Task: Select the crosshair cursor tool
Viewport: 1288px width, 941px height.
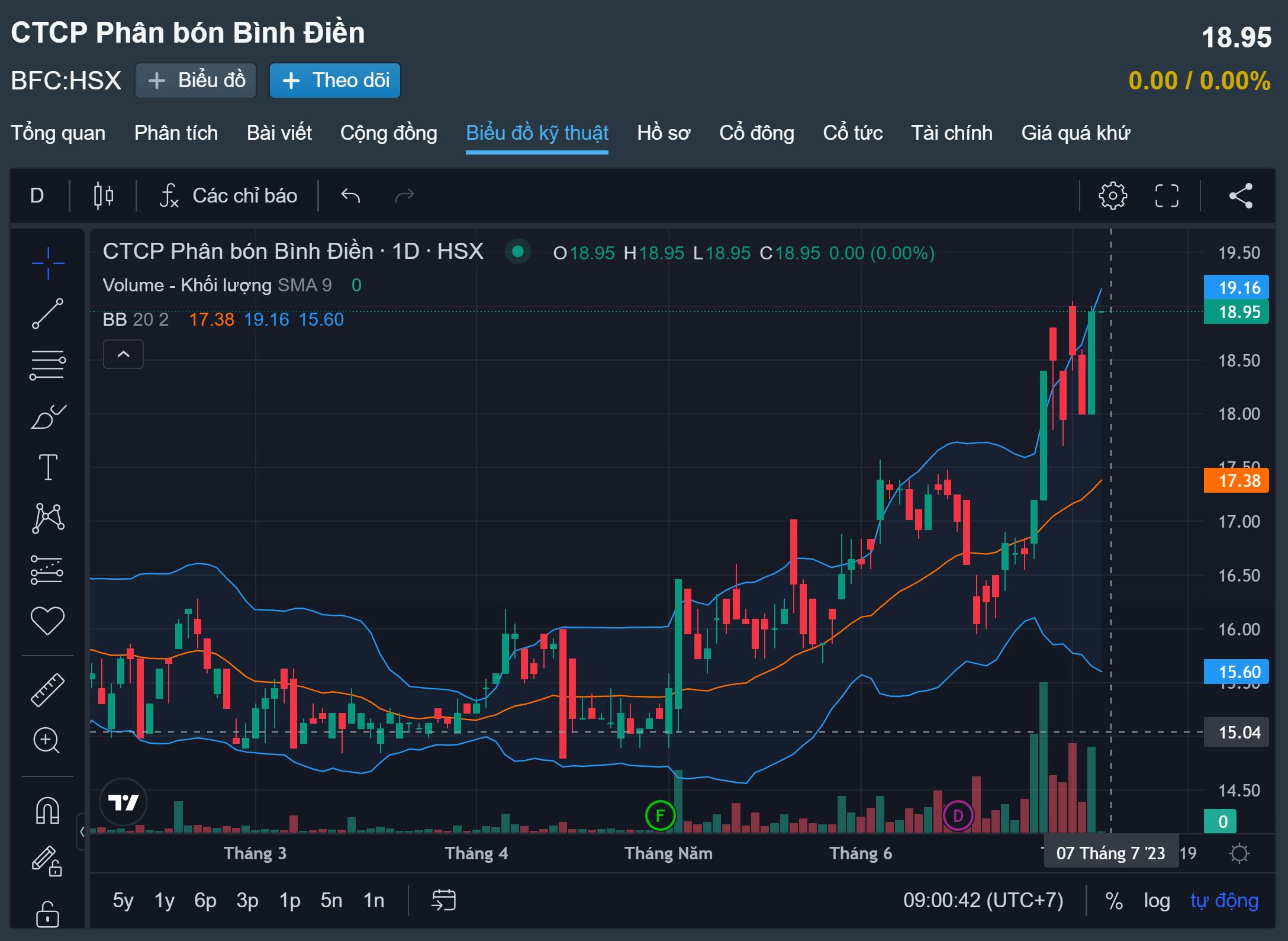Action: tap(48, 262)
